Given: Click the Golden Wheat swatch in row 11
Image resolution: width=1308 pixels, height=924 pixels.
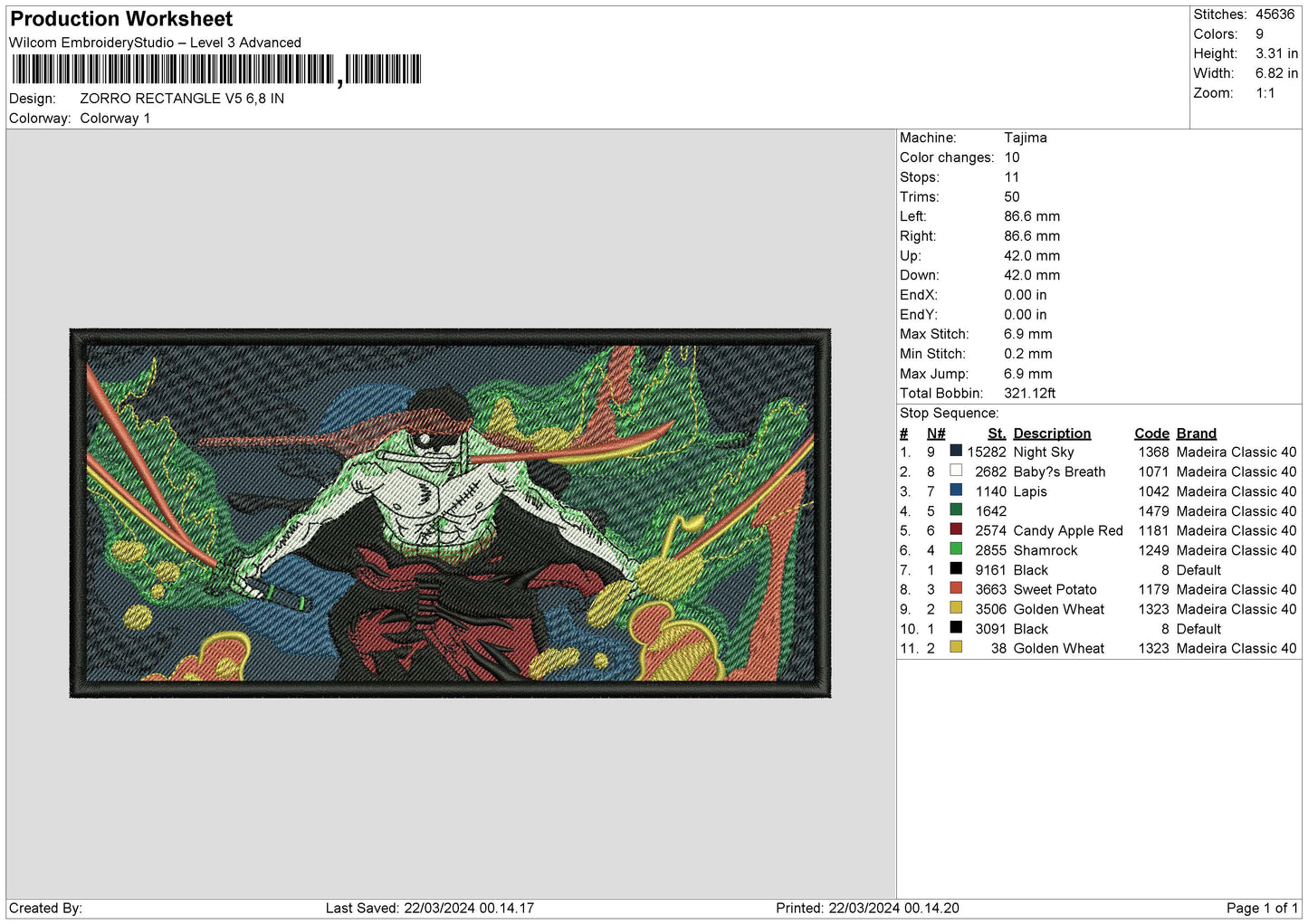Looking at the screenshot, I should point(956,647).
